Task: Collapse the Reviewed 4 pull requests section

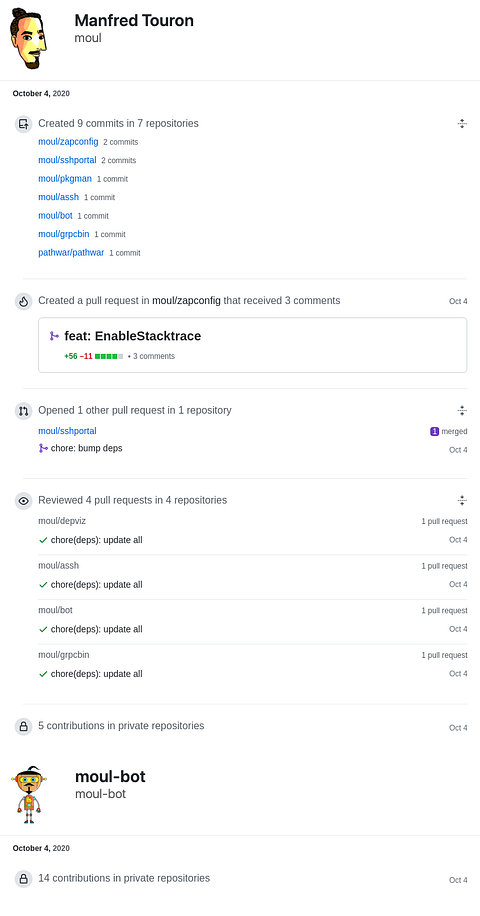Action: pos(462,500)
